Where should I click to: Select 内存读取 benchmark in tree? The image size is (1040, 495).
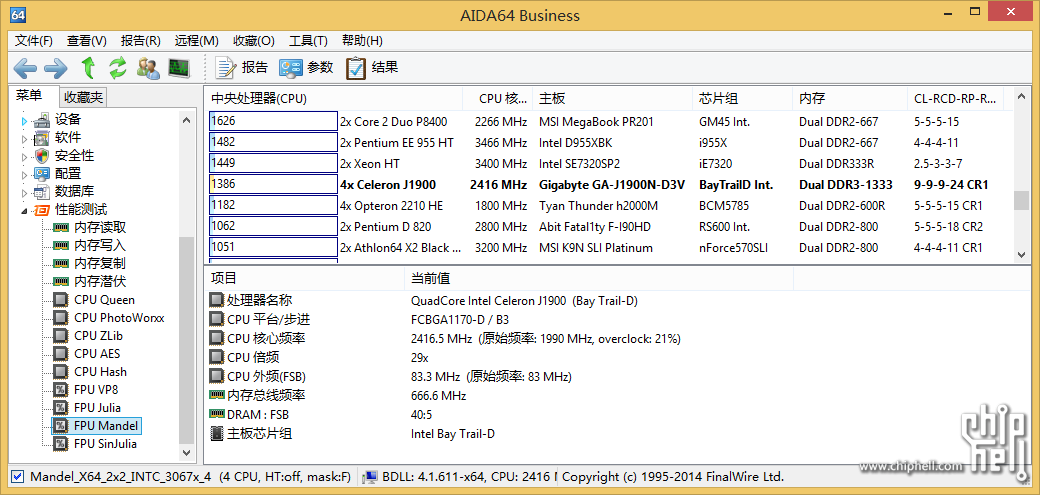coord(99,228)
